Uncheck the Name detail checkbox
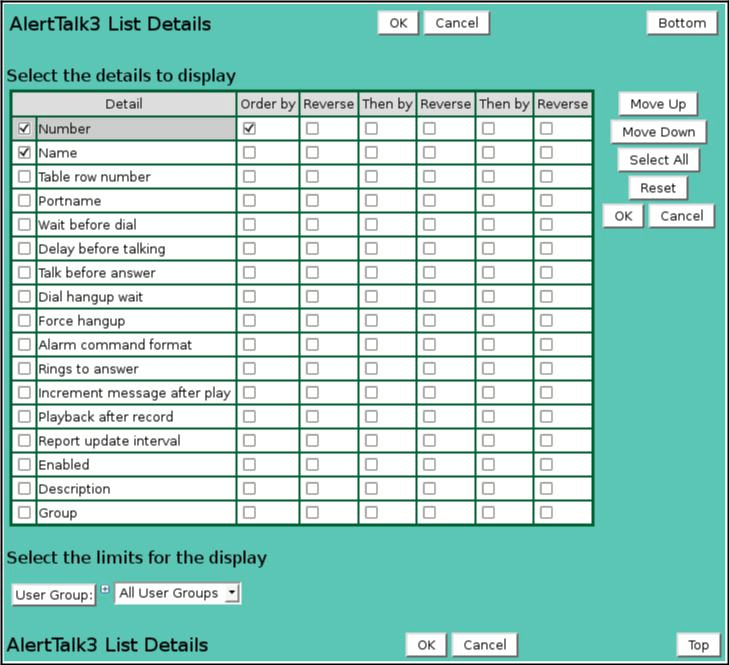This screenshot has width=729, height=665. pos(24,153)
